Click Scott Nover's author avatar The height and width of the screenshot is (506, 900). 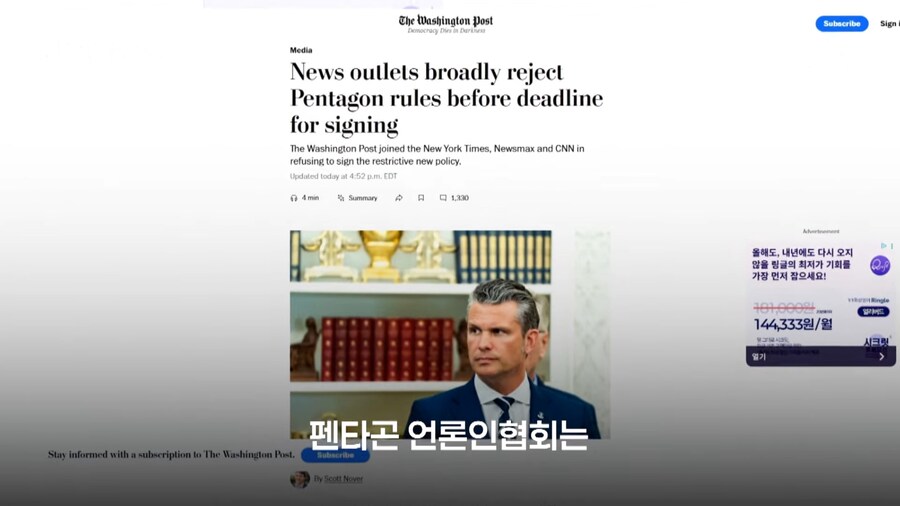click(300, 478)
